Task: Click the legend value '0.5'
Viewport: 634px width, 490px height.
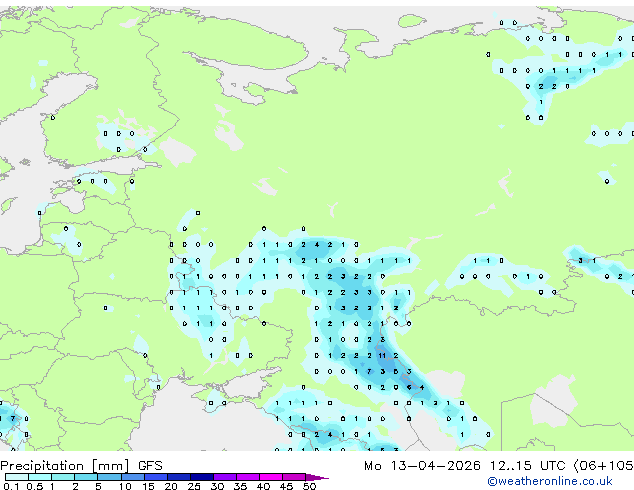Action: (34, 486)
